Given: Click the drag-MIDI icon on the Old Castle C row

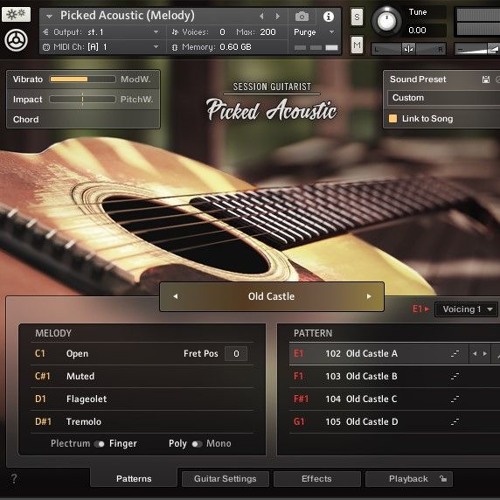Looking at the screenshot, I should (x=455, y=399).
